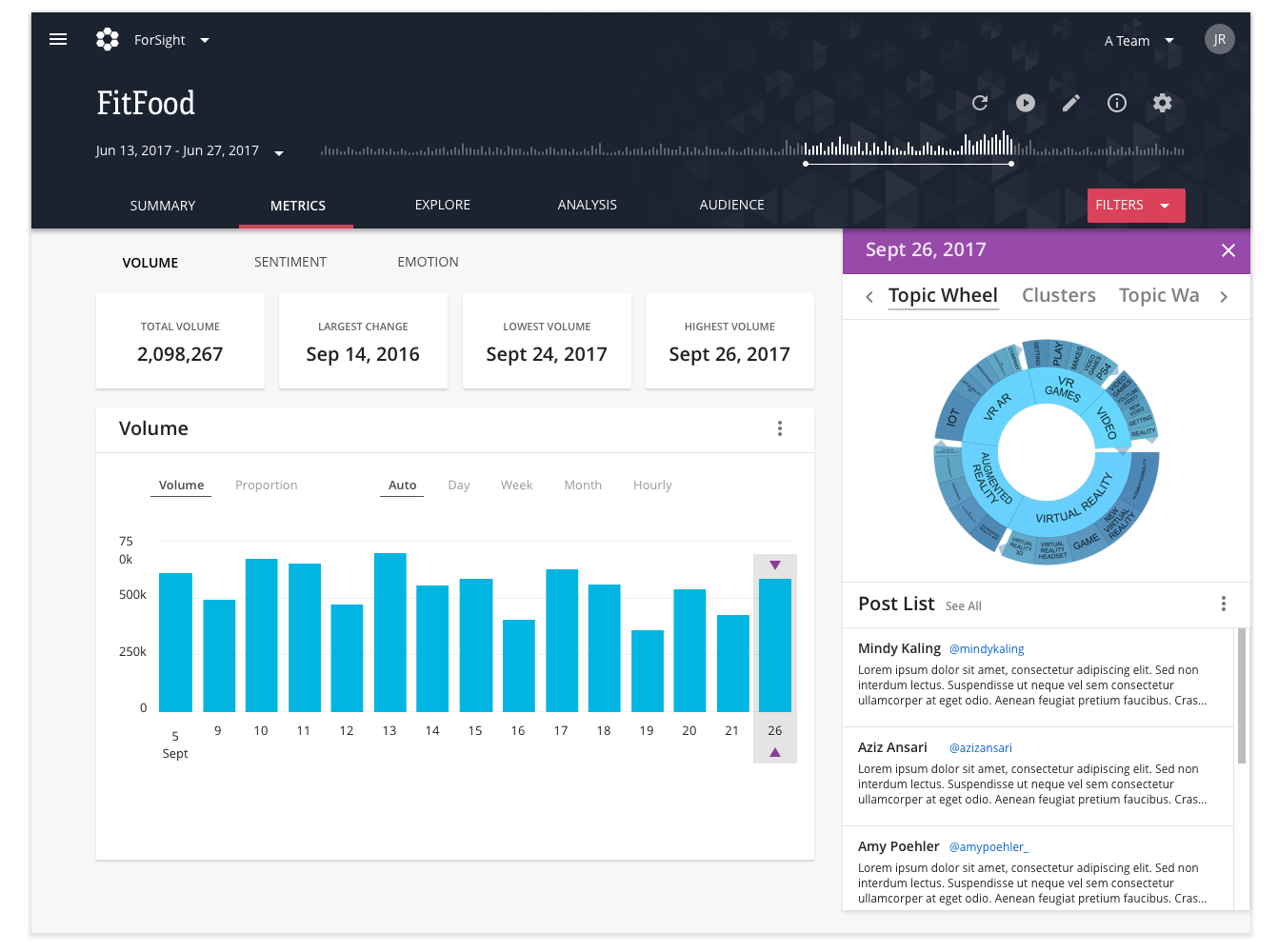The height and width of the screenshot is (952, 1278).
Task: Click the purple down triangle above bar 26
Action: 775,565
